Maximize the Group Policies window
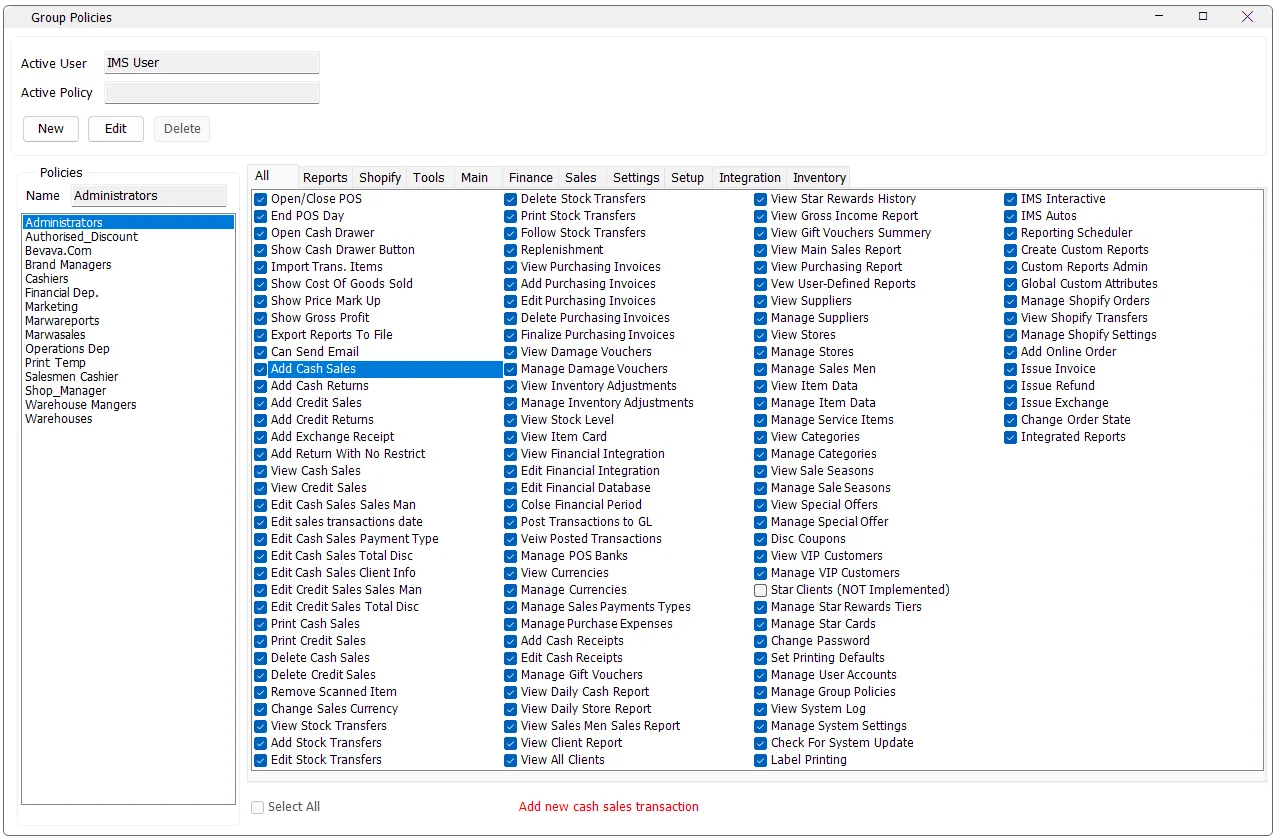The image size is (1274, 838). click(x=1203, y=16)
